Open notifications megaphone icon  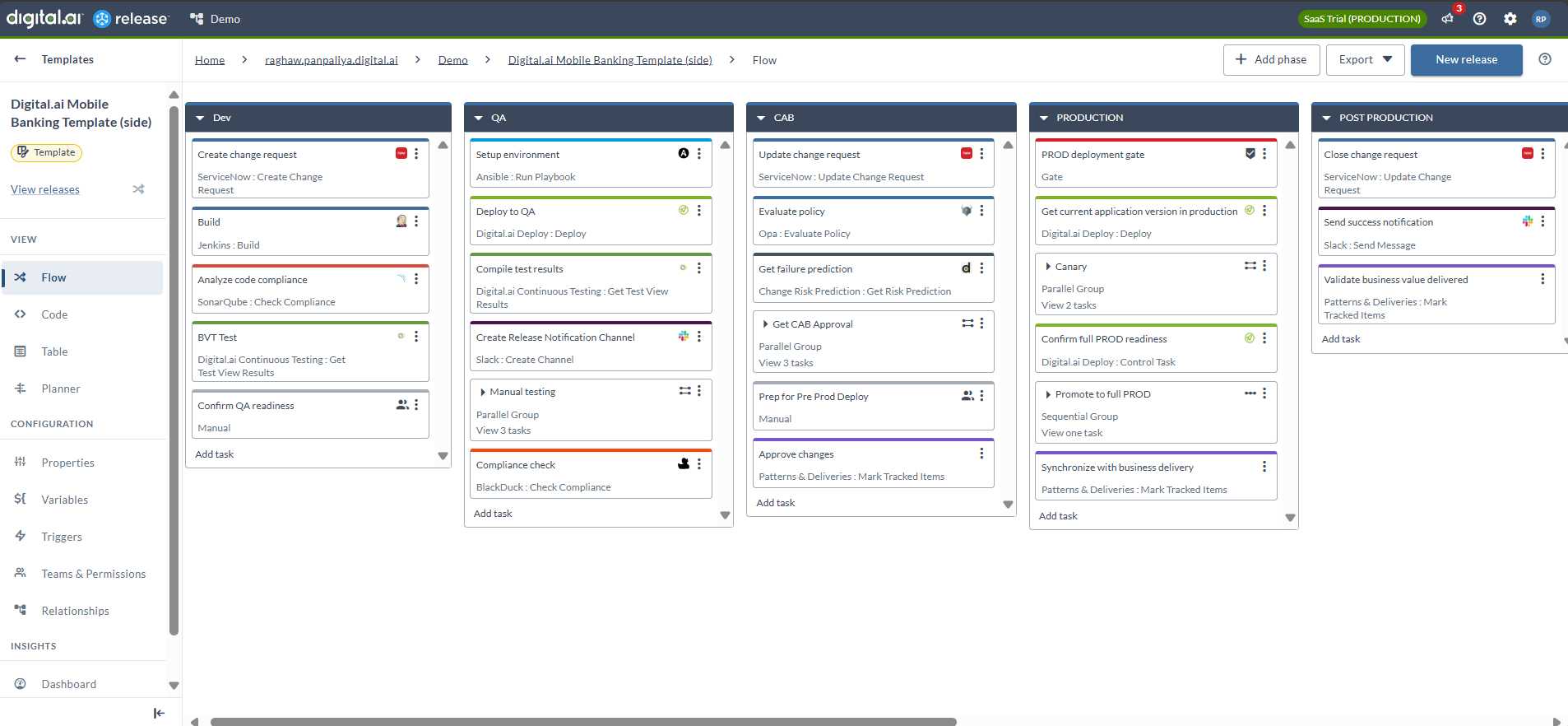pos(1448,19)
